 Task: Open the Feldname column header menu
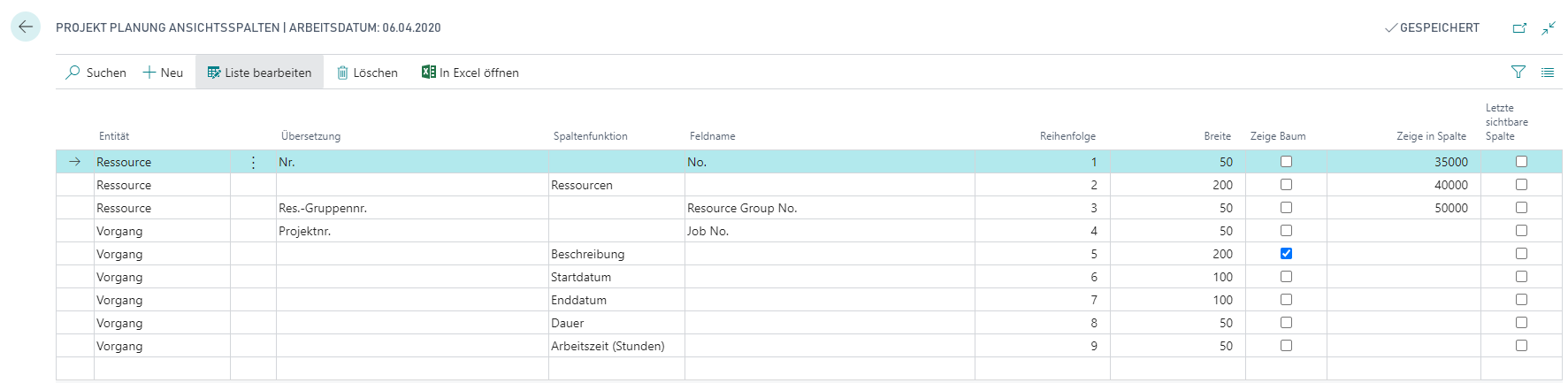(712, 136)
